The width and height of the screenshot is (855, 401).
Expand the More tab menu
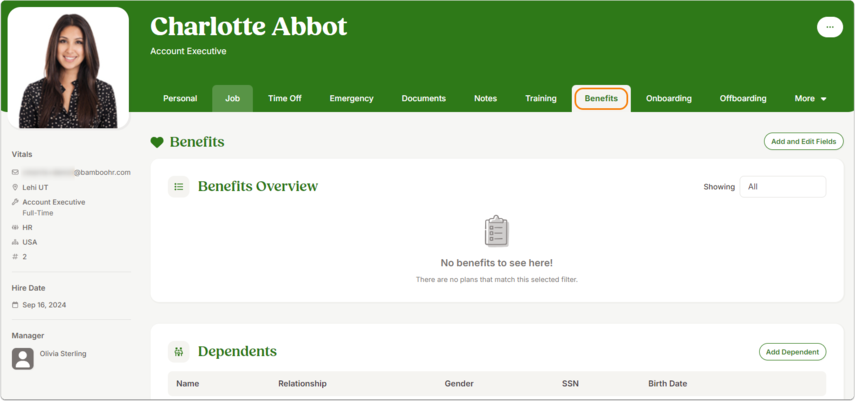810,99
